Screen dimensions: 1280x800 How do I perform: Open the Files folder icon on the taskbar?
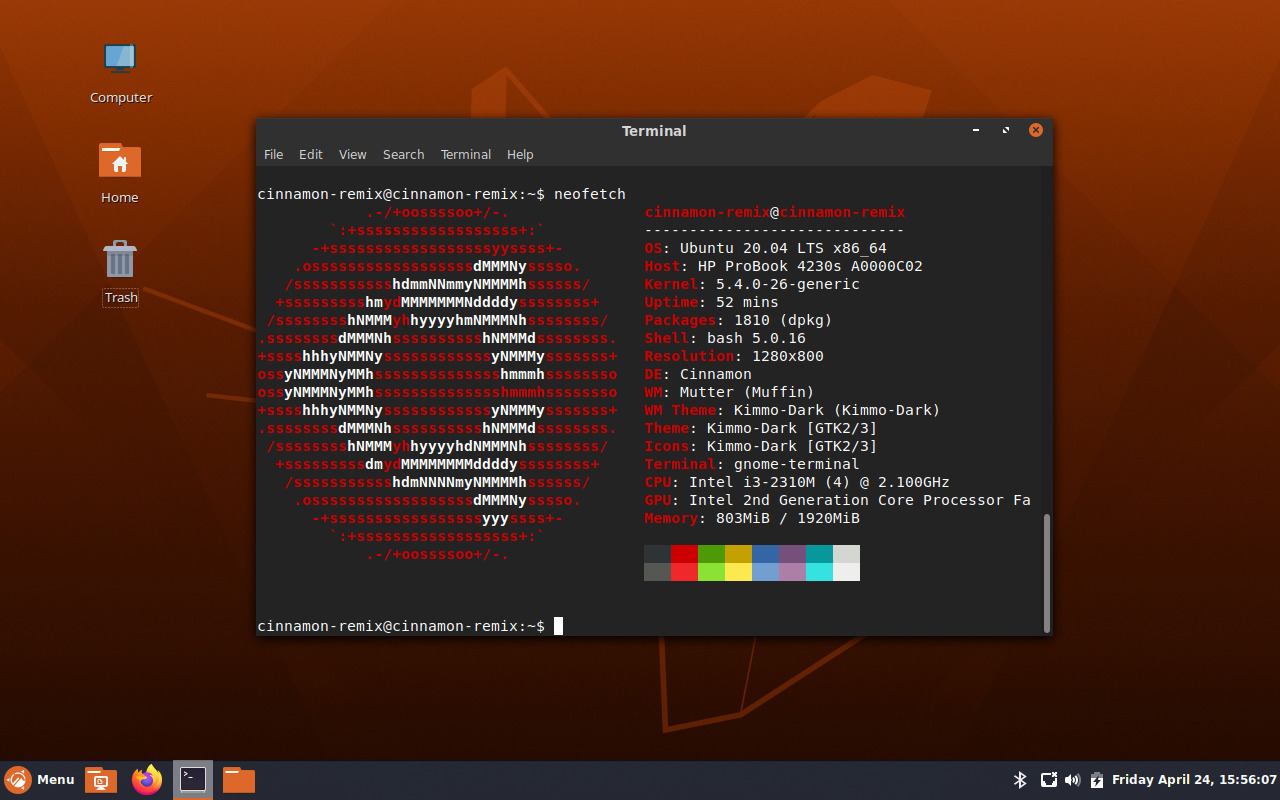(x=238, y=779)
